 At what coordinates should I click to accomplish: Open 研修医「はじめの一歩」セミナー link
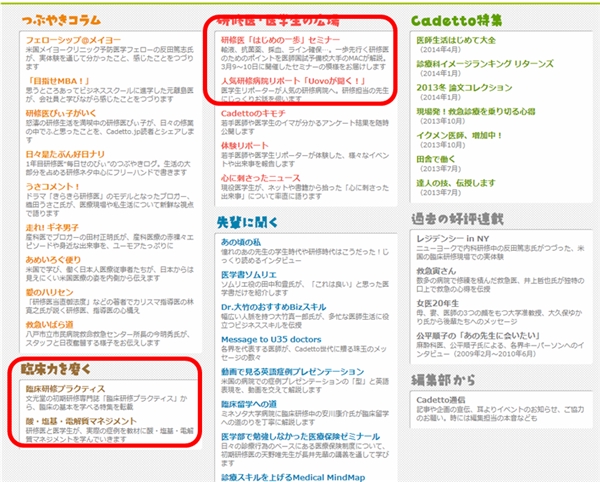(280, 40)
